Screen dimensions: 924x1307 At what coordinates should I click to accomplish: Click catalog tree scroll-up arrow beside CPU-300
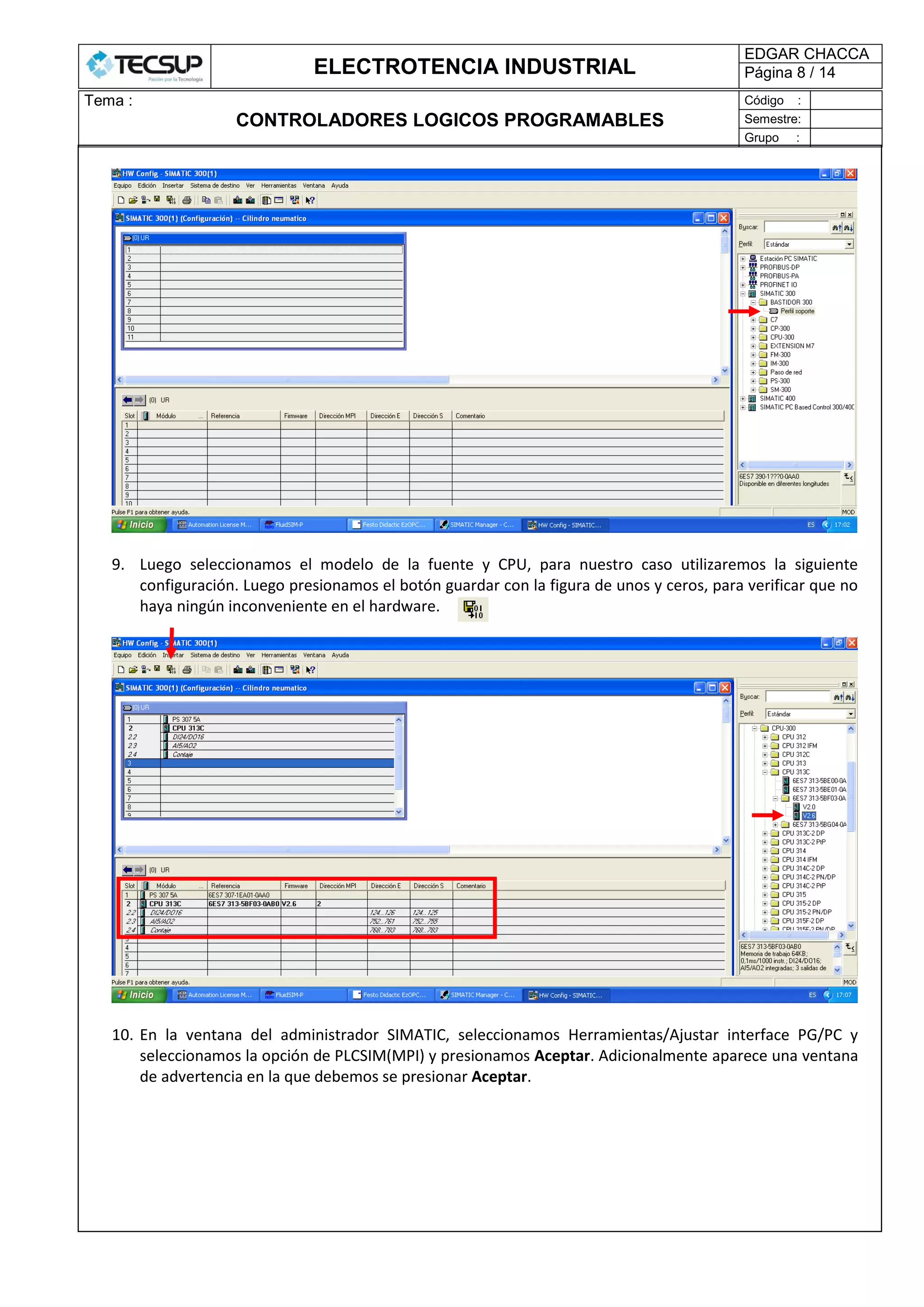click(x=850, y=729)
